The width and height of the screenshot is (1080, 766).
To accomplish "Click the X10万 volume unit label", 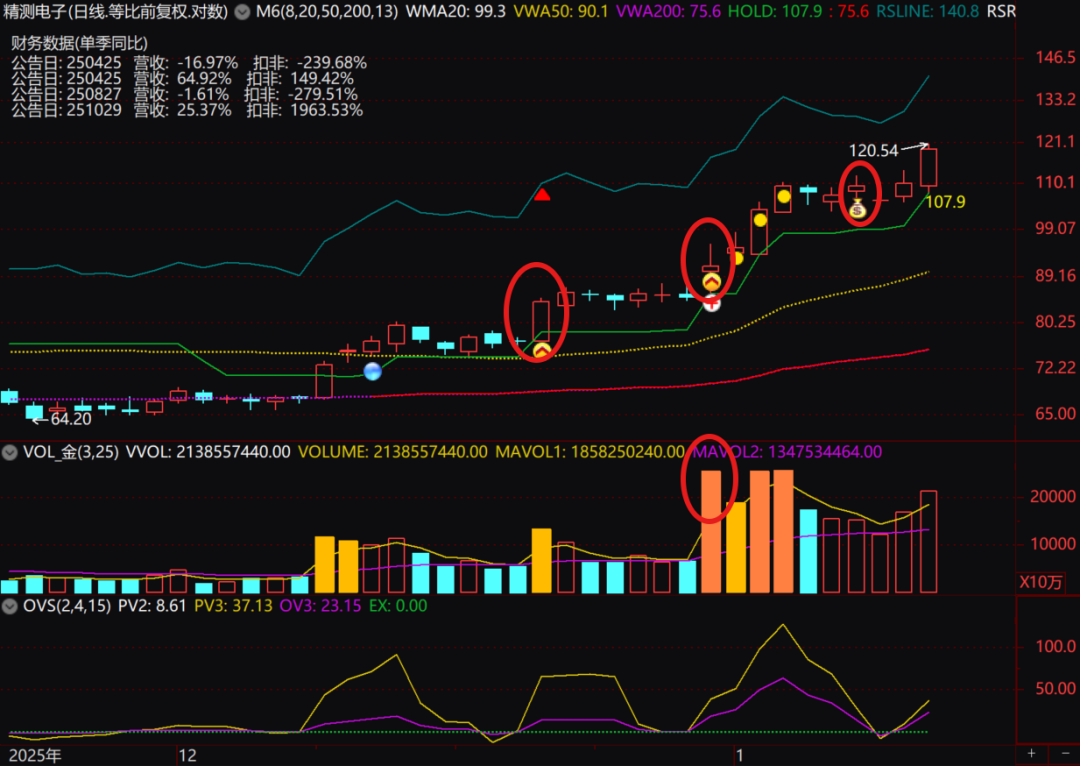I will [1040, 582].
